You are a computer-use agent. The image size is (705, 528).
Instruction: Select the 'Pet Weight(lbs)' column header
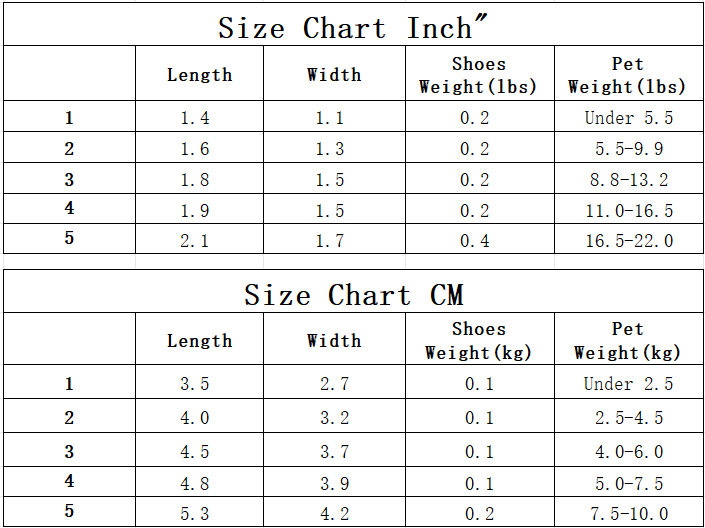[627, 75]
